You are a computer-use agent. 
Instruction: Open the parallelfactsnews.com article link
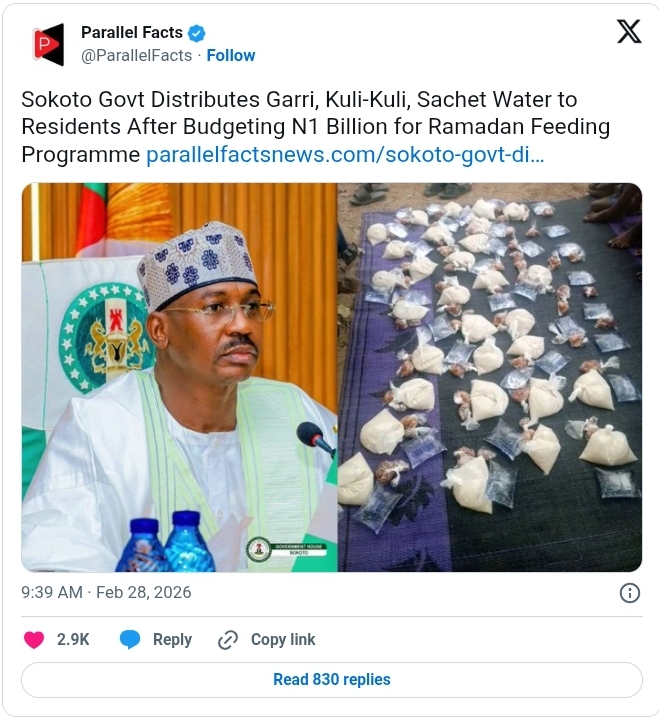click(x=345, y=155)
